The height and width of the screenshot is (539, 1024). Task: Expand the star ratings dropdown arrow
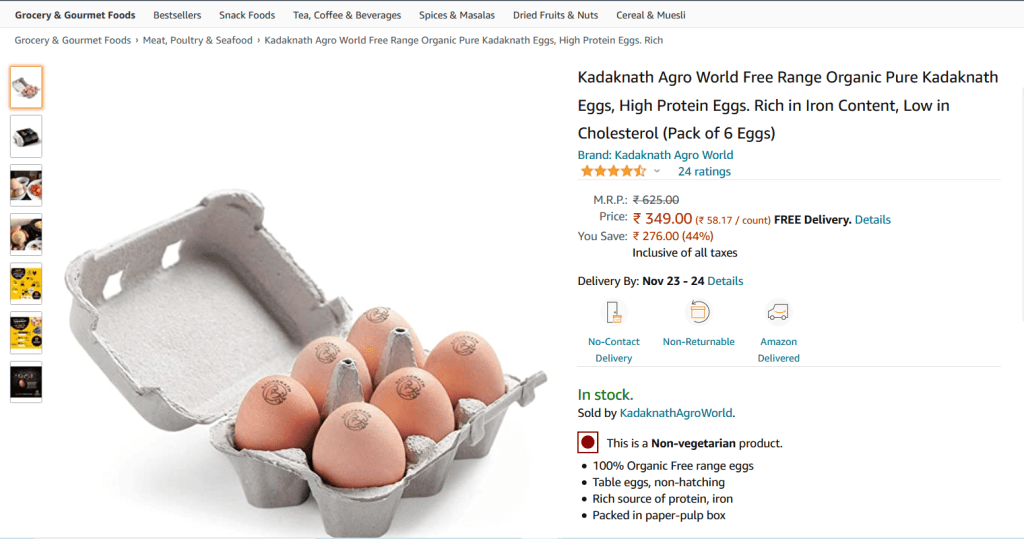tap(657, 172)
